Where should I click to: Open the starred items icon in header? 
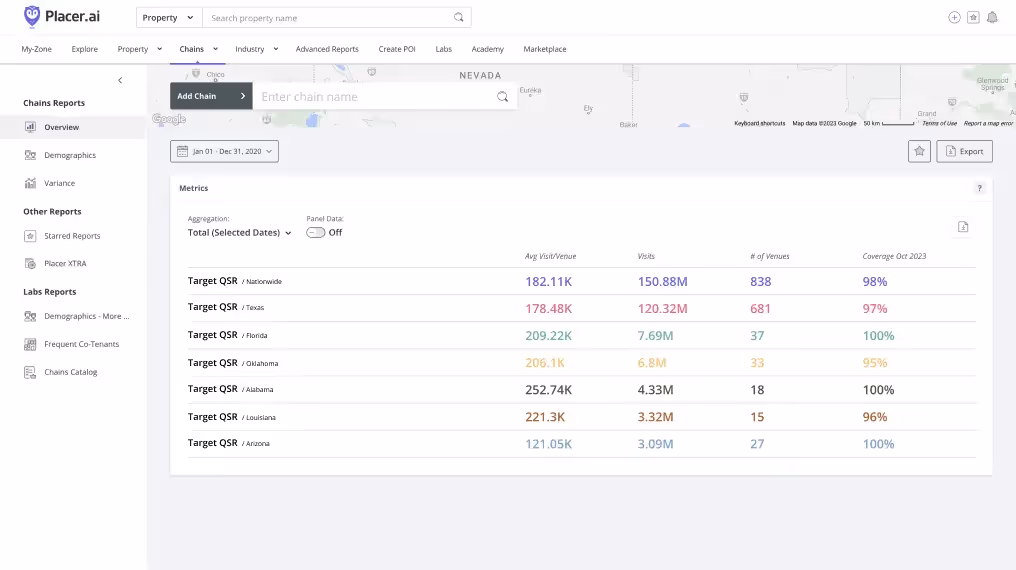coord(973,17)
